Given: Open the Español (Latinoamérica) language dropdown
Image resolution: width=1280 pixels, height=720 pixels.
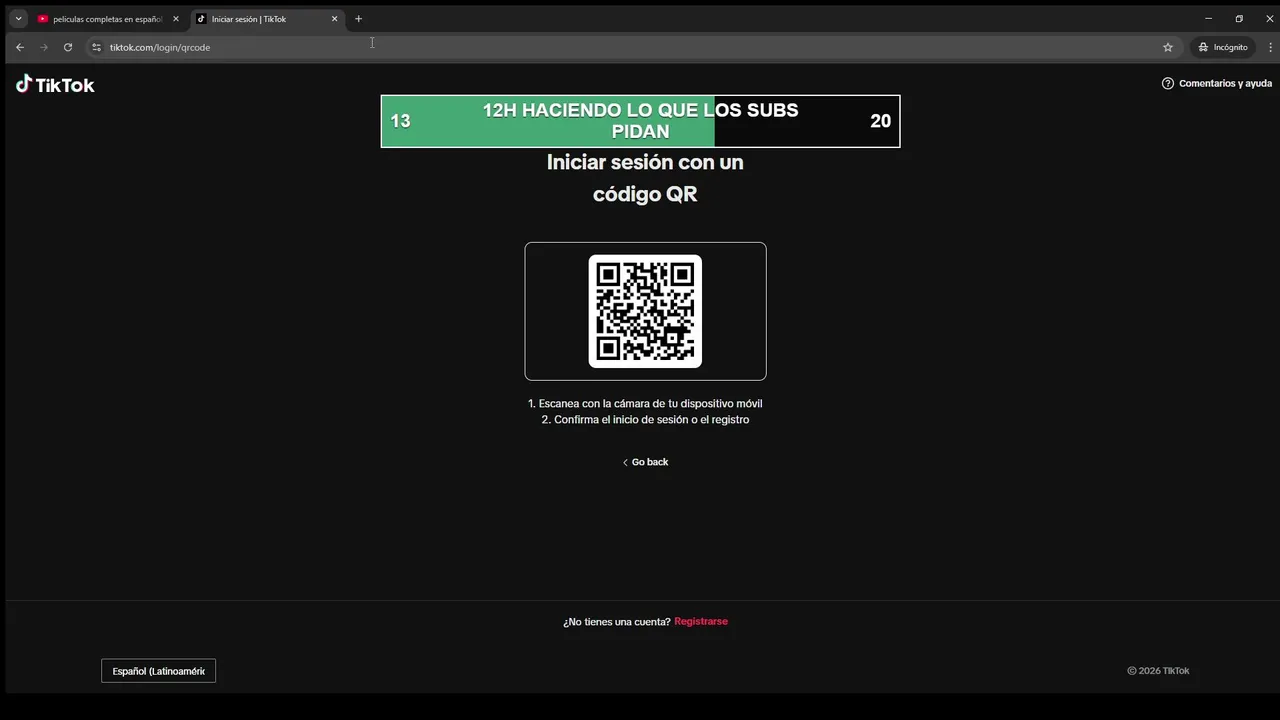Looking at the screenshot, I should 158,671.
